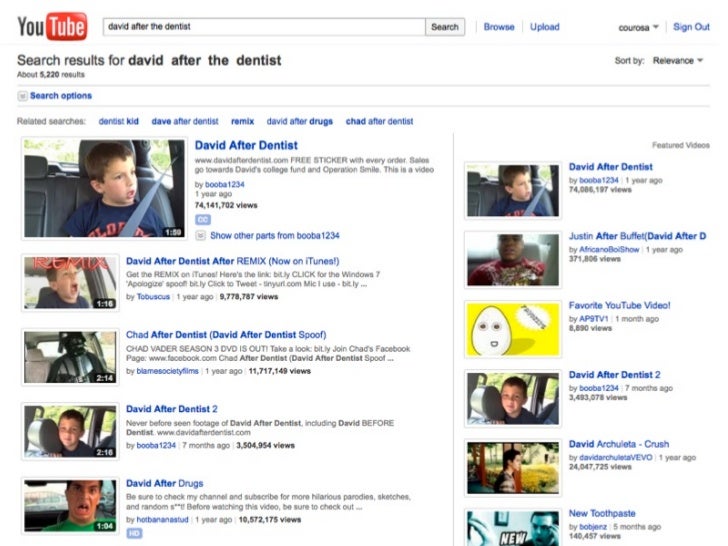The image size is (728, 546).
Task: Open the AP9TV1 channel link
Action: pyautogui.click(x=594, y=318)
